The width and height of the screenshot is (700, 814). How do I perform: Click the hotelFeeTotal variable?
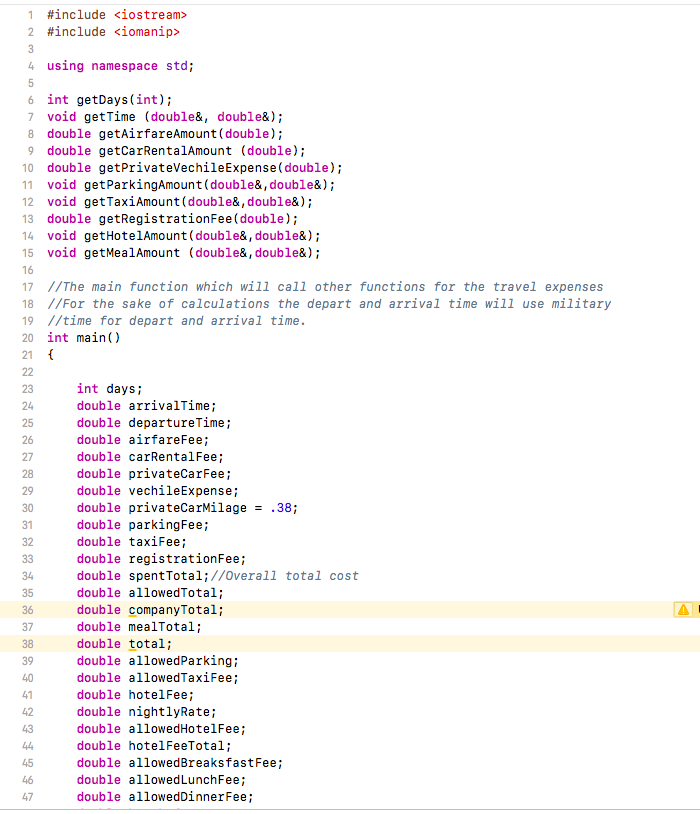tap(176, 746)
